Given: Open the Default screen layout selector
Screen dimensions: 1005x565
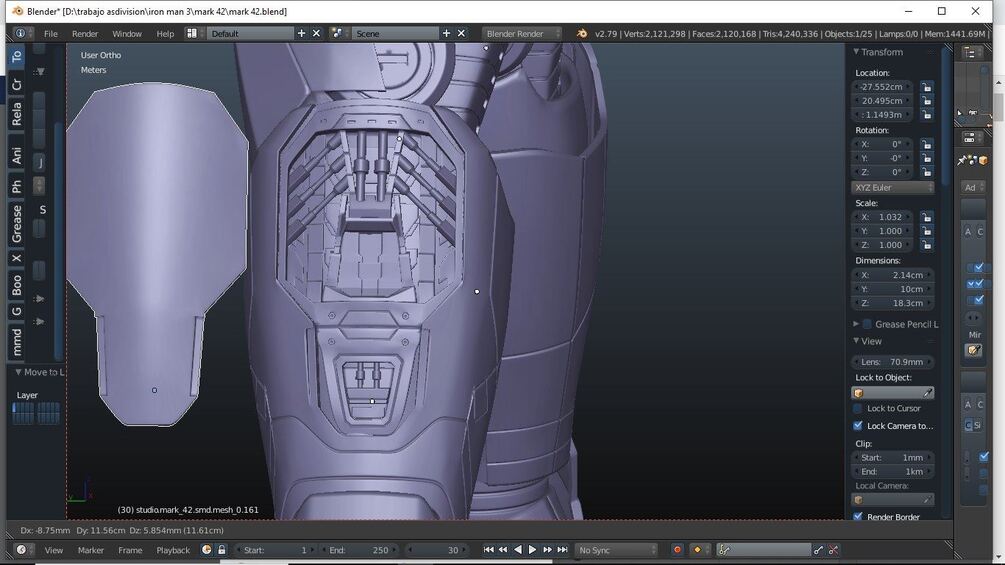Looking at the screenshot, I should point(250,33).
